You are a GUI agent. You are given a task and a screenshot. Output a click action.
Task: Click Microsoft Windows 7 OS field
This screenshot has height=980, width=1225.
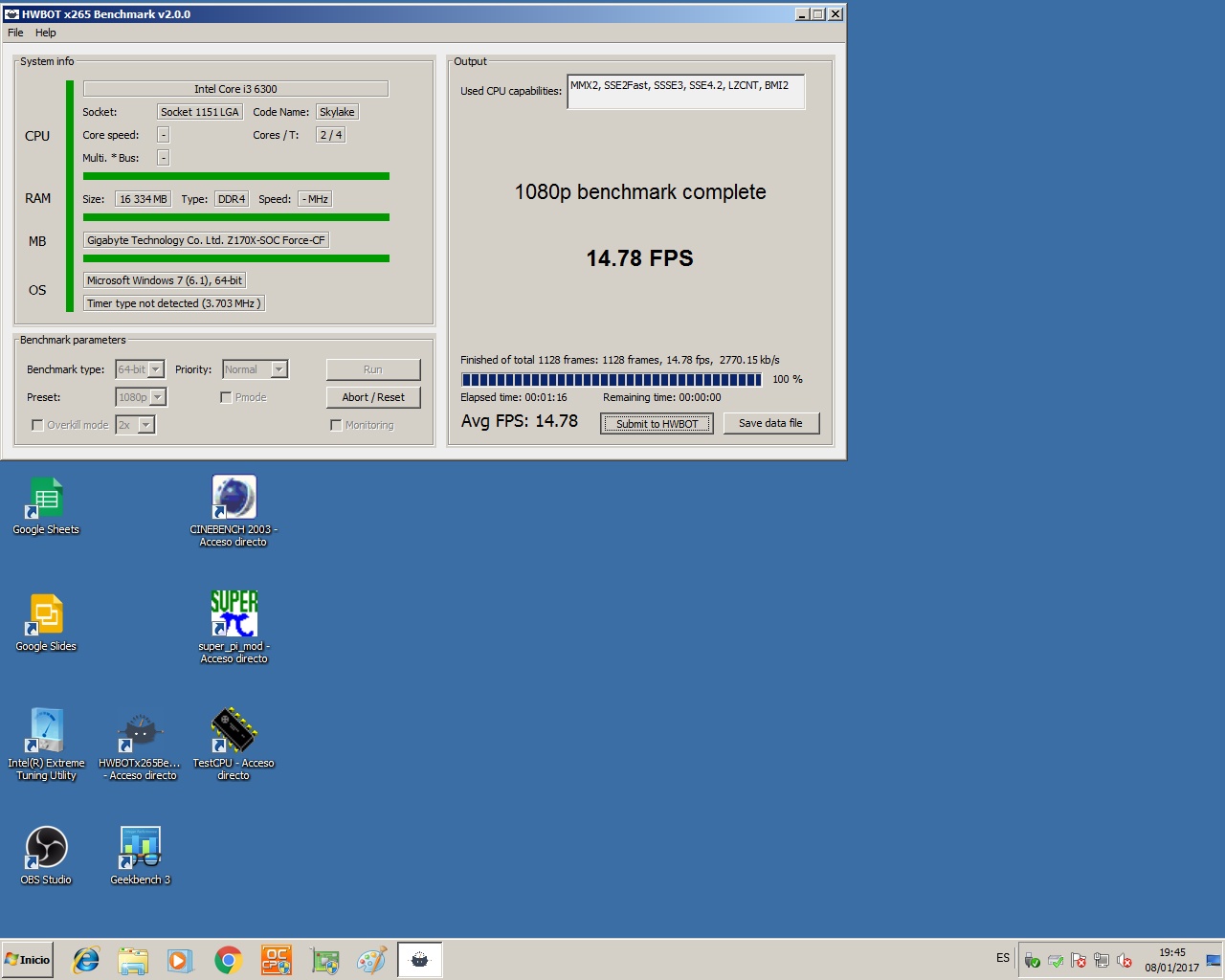pyautogui.click(x=165, y=280)
